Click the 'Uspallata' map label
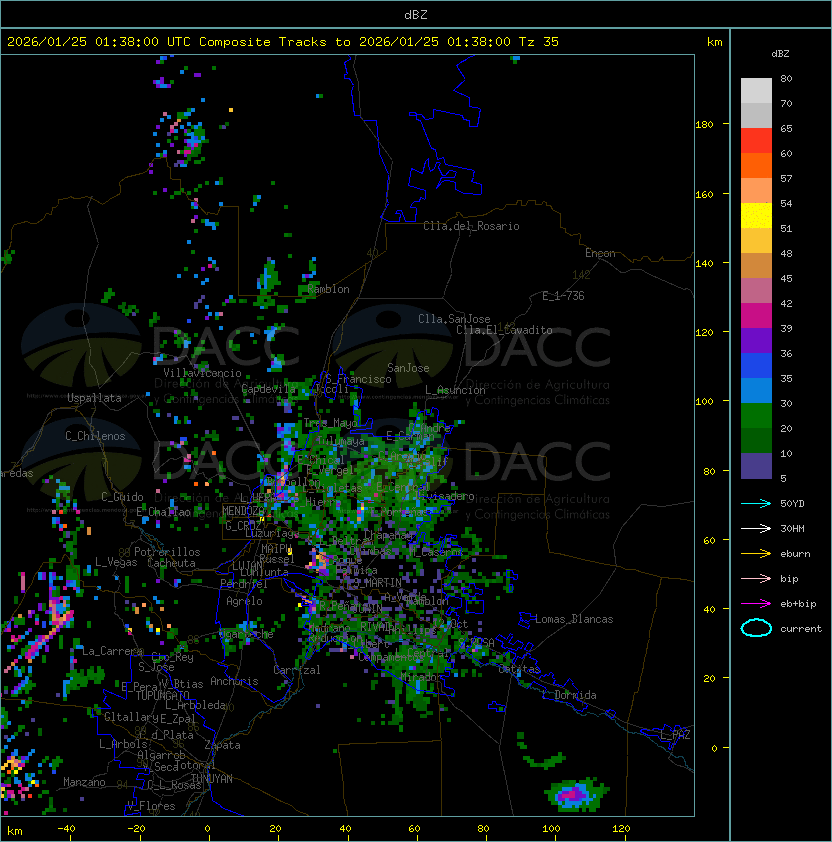832x842 pixels. click(x=94, y=398)
